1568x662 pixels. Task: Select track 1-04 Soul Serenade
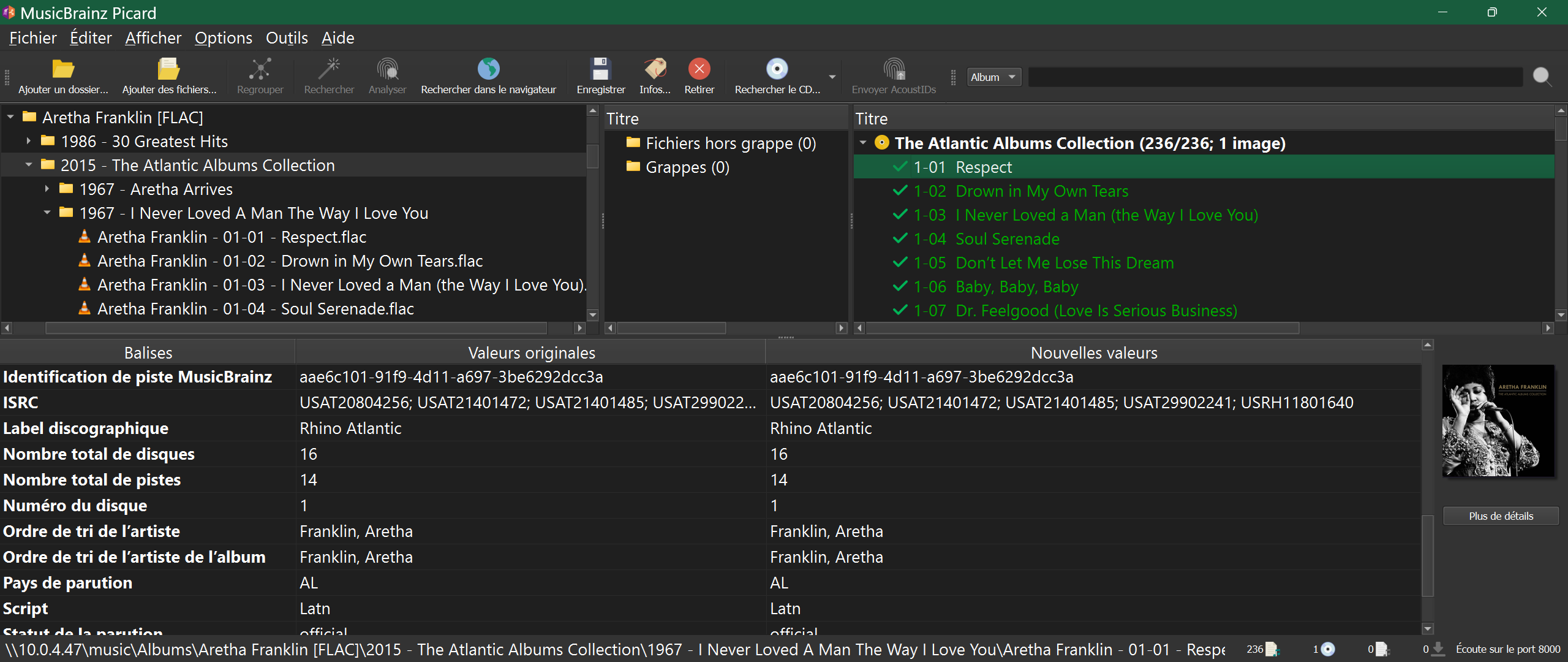click(x=1007, y=239)
